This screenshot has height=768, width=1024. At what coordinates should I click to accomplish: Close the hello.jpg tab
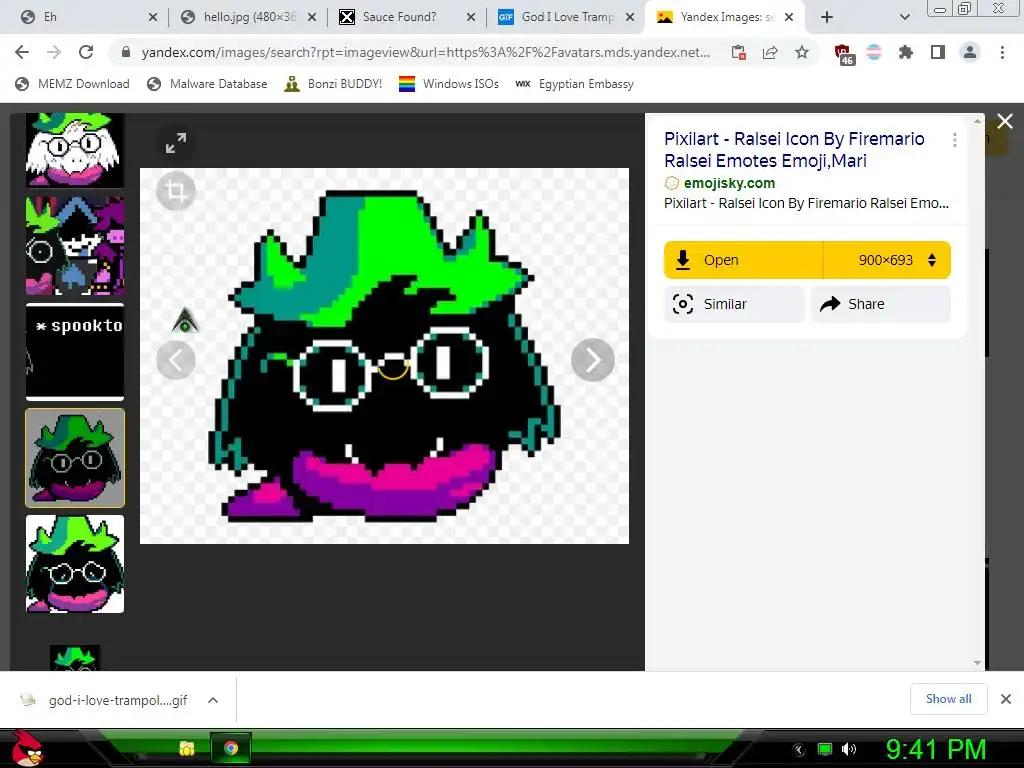click(312, 17)
